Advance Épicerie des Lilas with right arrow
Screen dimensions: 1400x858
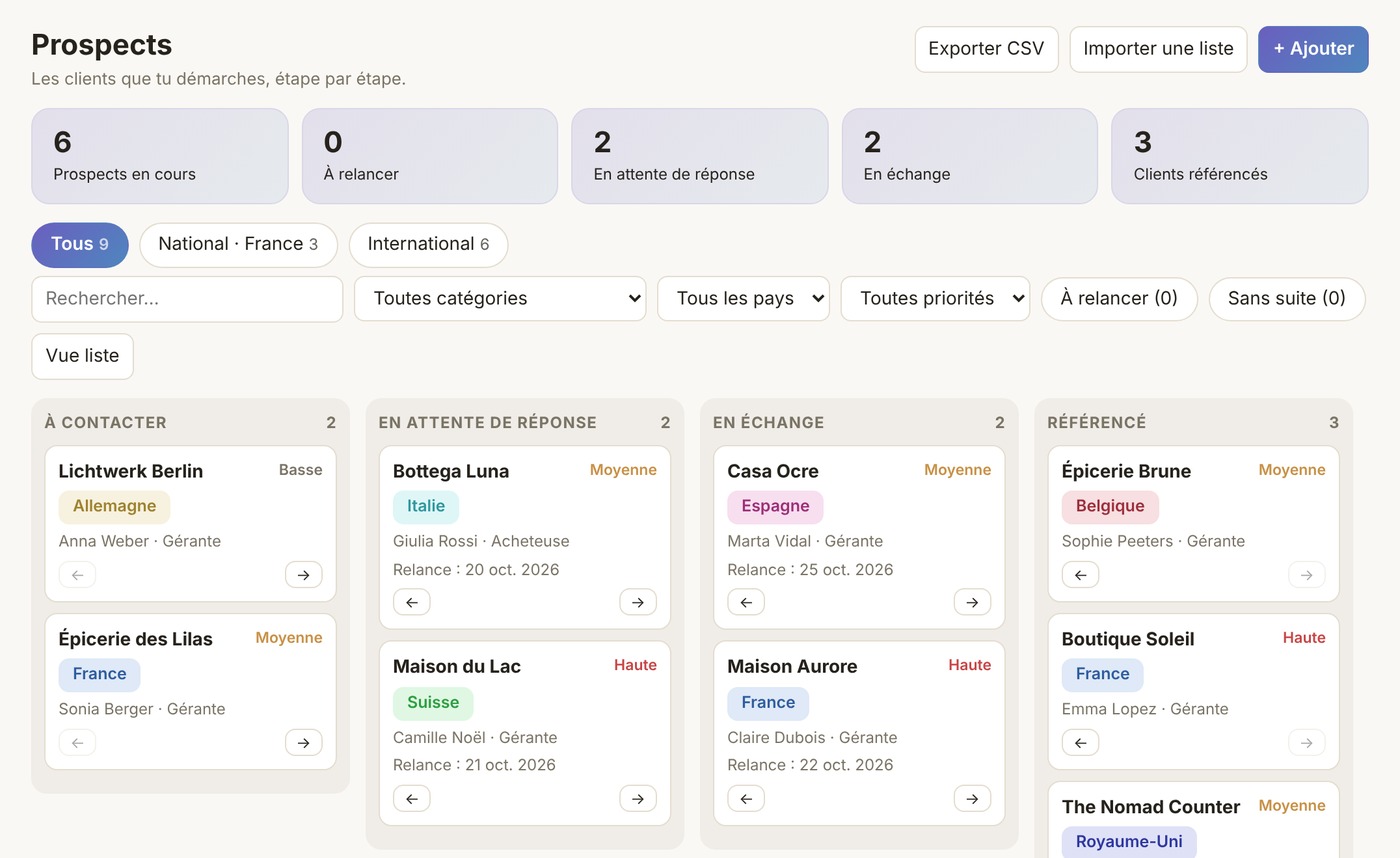tap(303, 742)
